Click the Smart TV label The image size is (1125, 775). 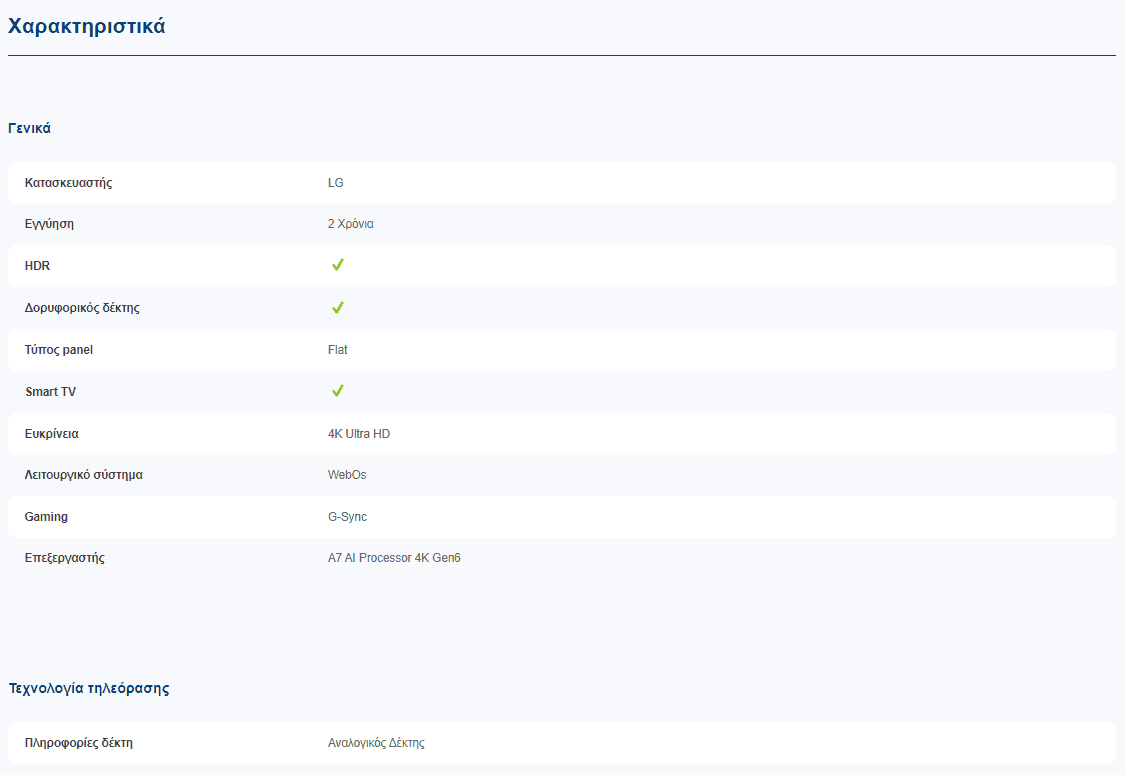point(50,391)
